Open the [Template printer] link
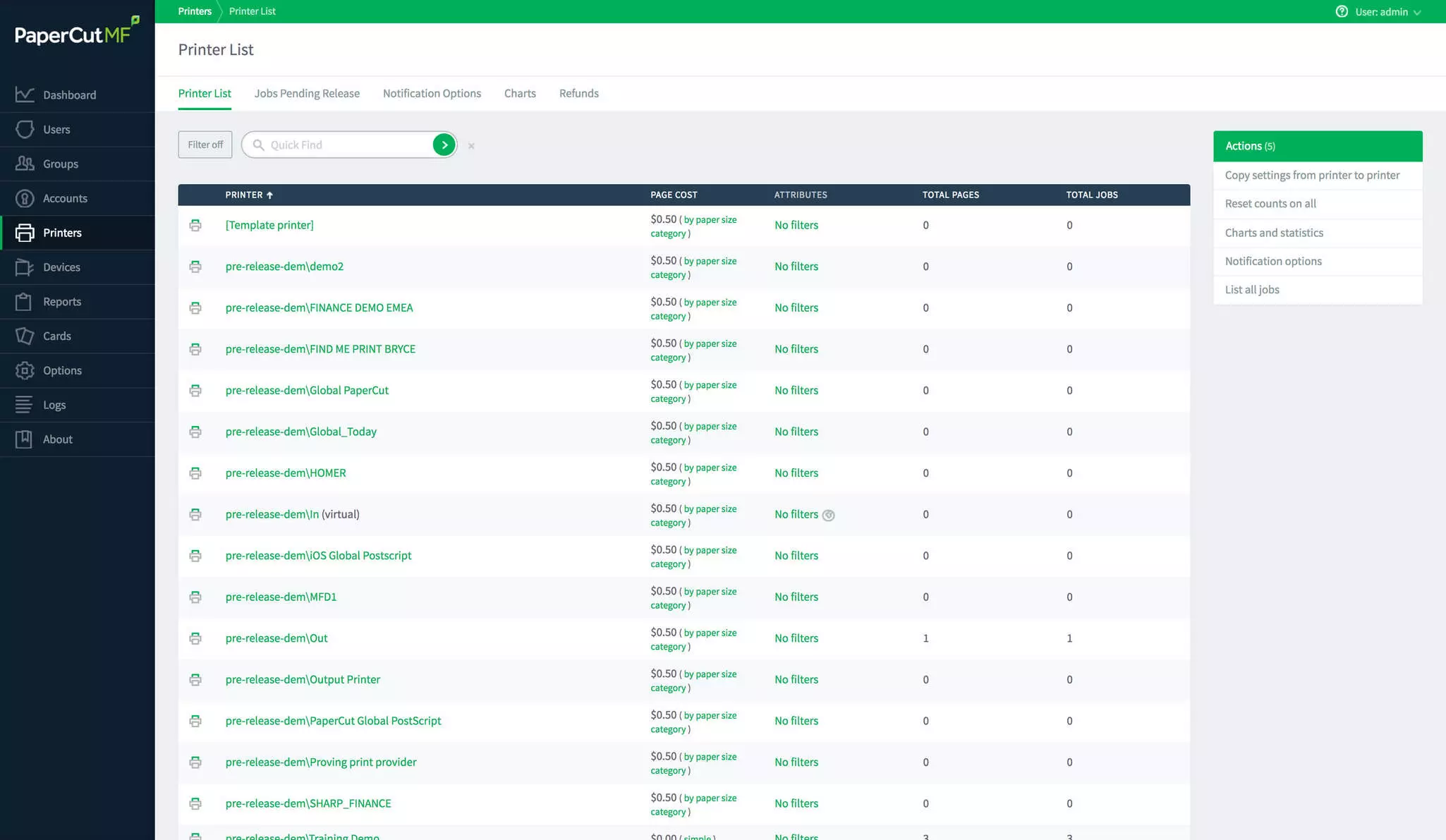The width and height of the screenshot is (1446, 840). coord(269,225)
